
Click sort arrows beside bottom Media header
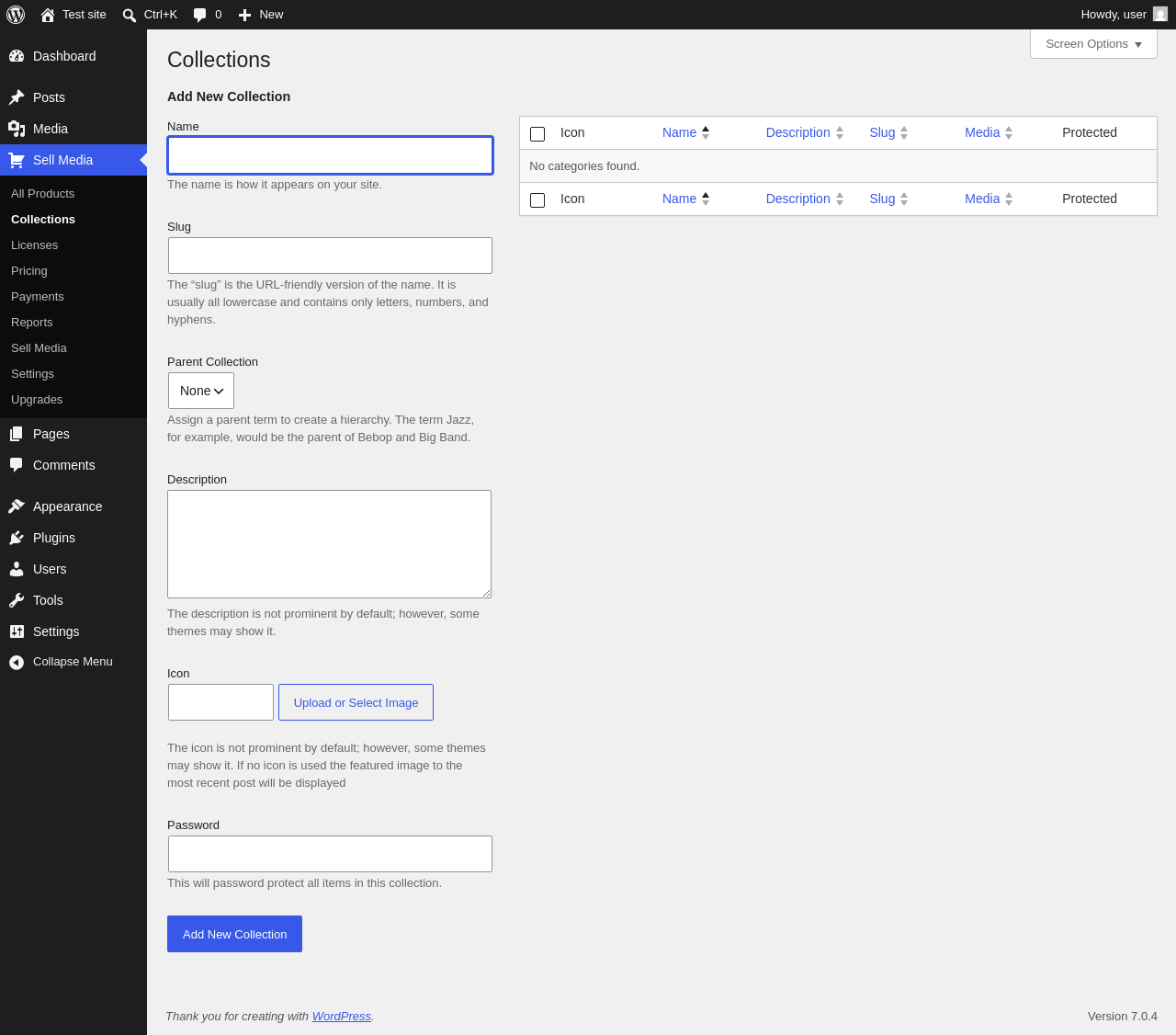coord(1009,199)
